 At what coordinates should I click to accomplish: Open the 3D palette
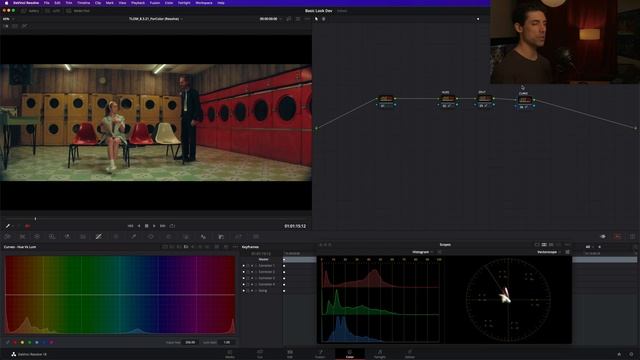256,236
